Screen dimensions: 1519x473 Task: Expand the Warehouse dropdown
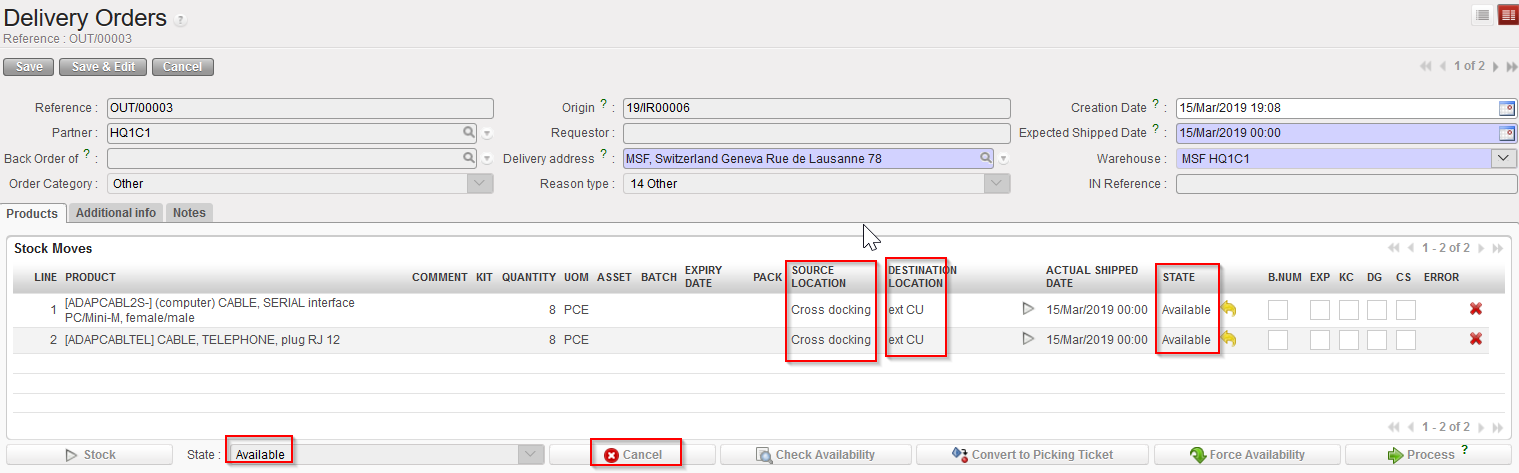(1504, 158)
